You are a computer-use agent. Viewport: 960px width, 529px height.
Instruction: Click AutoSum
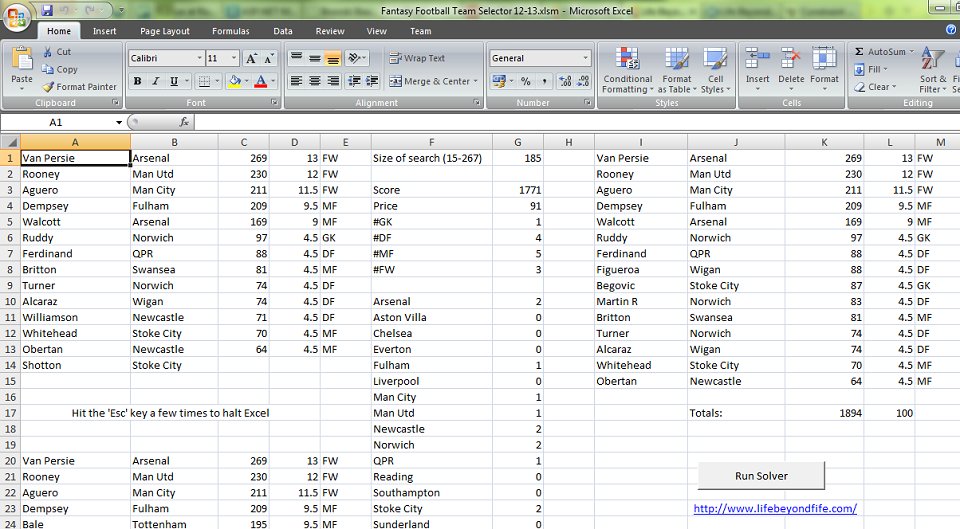coord(880,52)
